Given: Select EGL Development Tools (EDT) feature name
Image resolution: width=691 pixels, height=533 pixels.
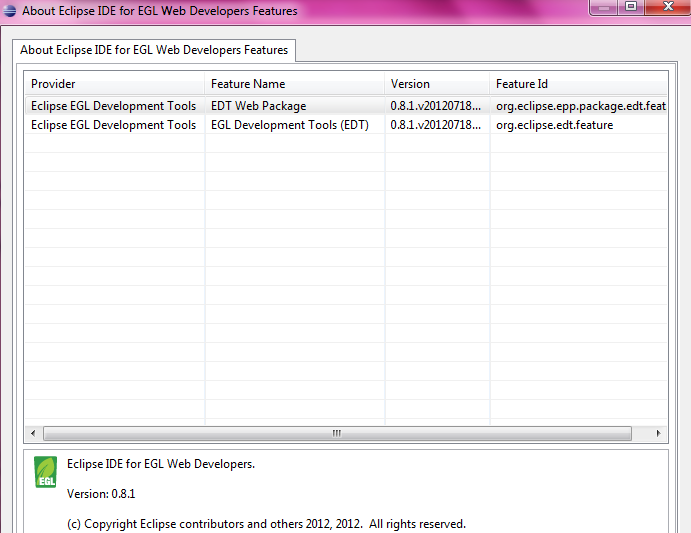Looking at the screenshot, I should (x=290, y=125).
